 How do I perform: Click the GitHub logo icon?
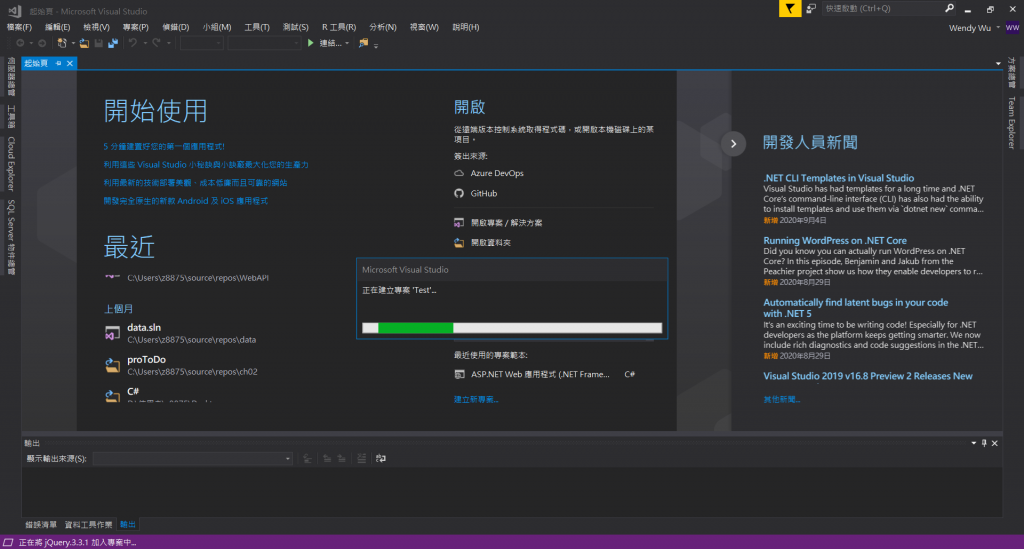tap(459, 193)
